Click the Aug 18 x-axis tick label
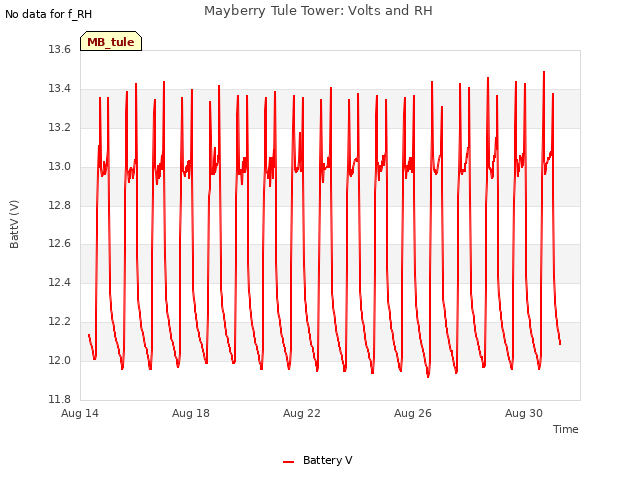Screen dimensions: 640x480 click(191, 413)
